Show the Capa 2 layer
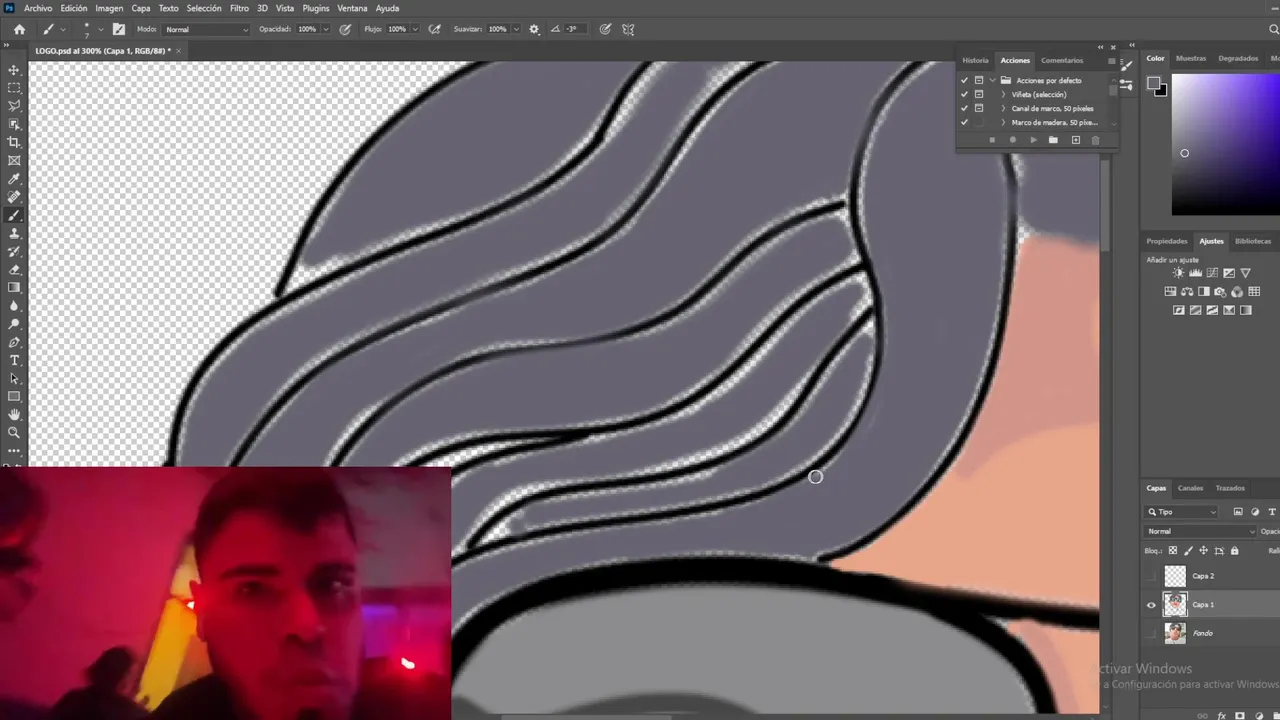This screenshot has width=1280, height=720. pyautogui.click(x=1151, y=576)
